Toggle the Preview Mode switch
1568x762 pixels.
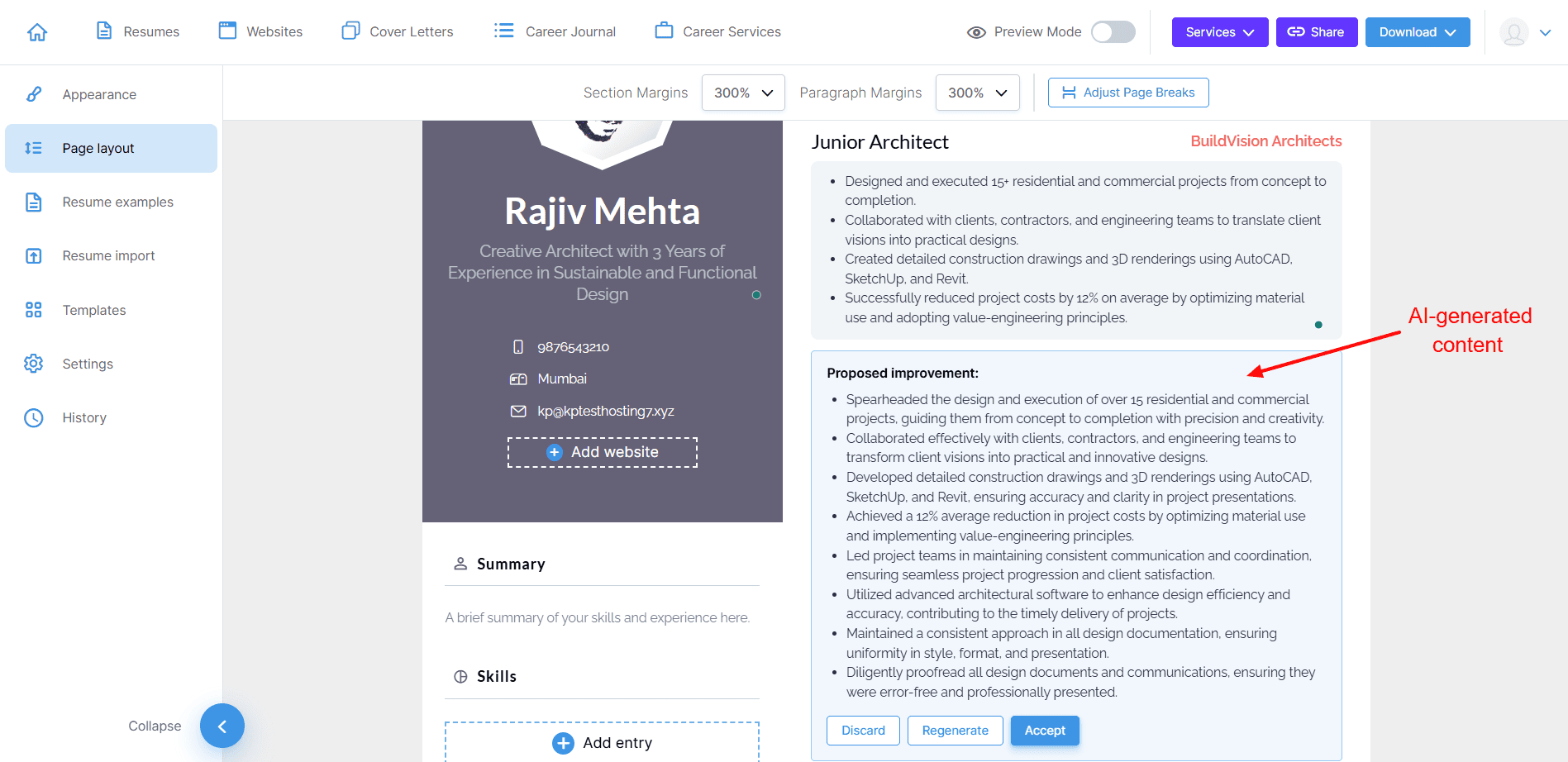click(1113, 32)
